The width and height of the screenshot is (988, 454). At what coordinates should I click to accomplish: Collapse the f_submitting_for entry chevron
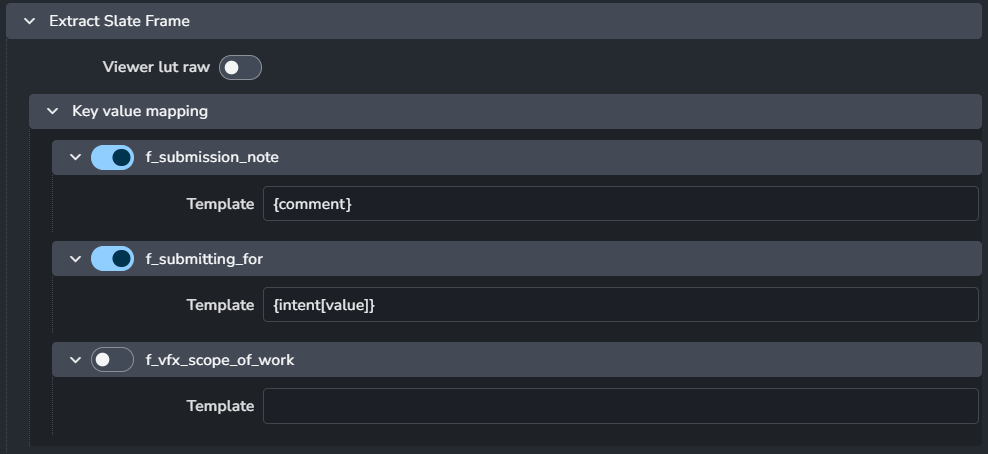coord(75,259)
